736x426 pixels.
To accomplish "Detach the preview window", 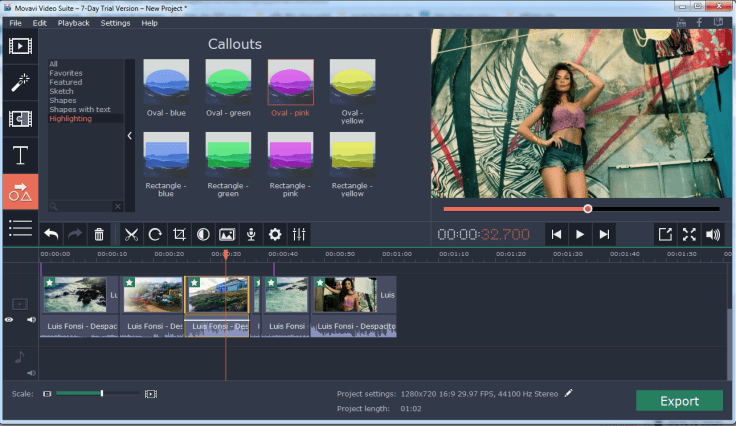I will (x=665, y=234).
